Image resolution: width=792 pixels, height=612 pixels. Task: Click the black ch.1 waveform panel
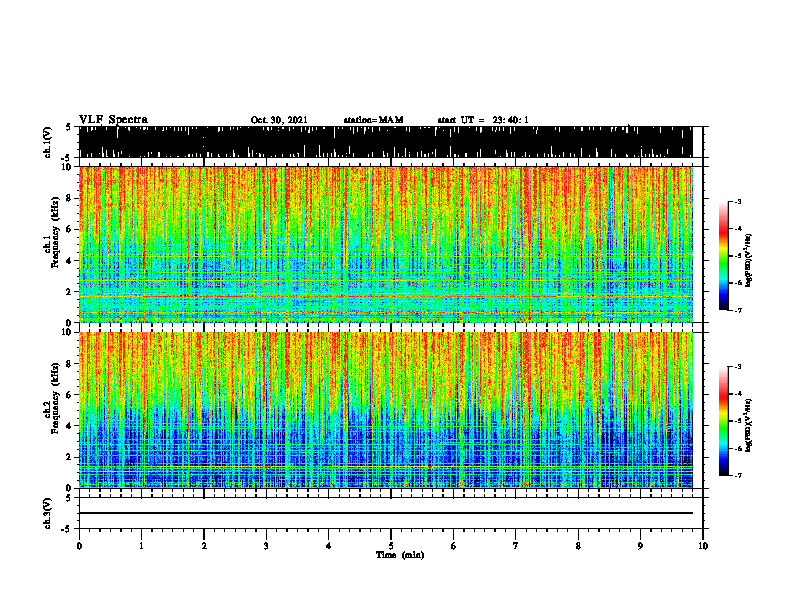pyautogui.click(x=386, y=142)
